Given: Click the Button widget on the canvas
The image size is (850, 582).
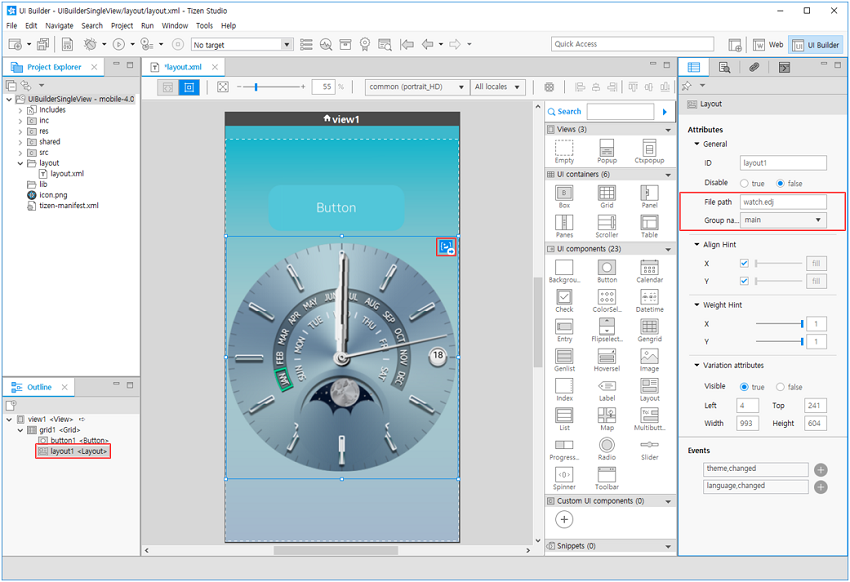Looking at the screenshot, I should tap(336, 208).
